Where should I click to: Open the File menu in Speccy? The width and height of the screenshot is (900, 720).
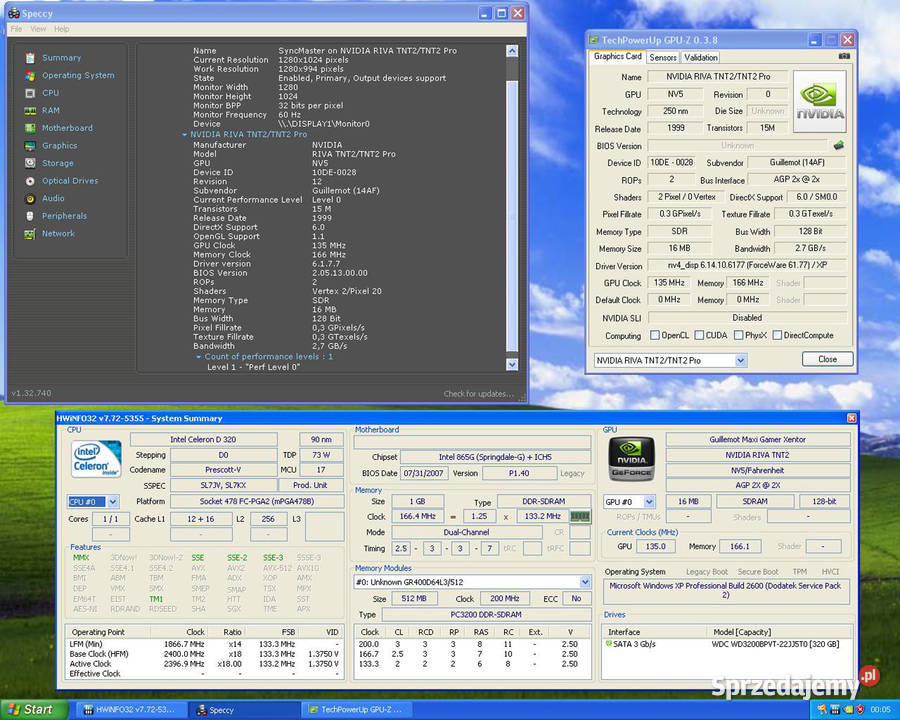pyautogui.click(x=16, y=29)
